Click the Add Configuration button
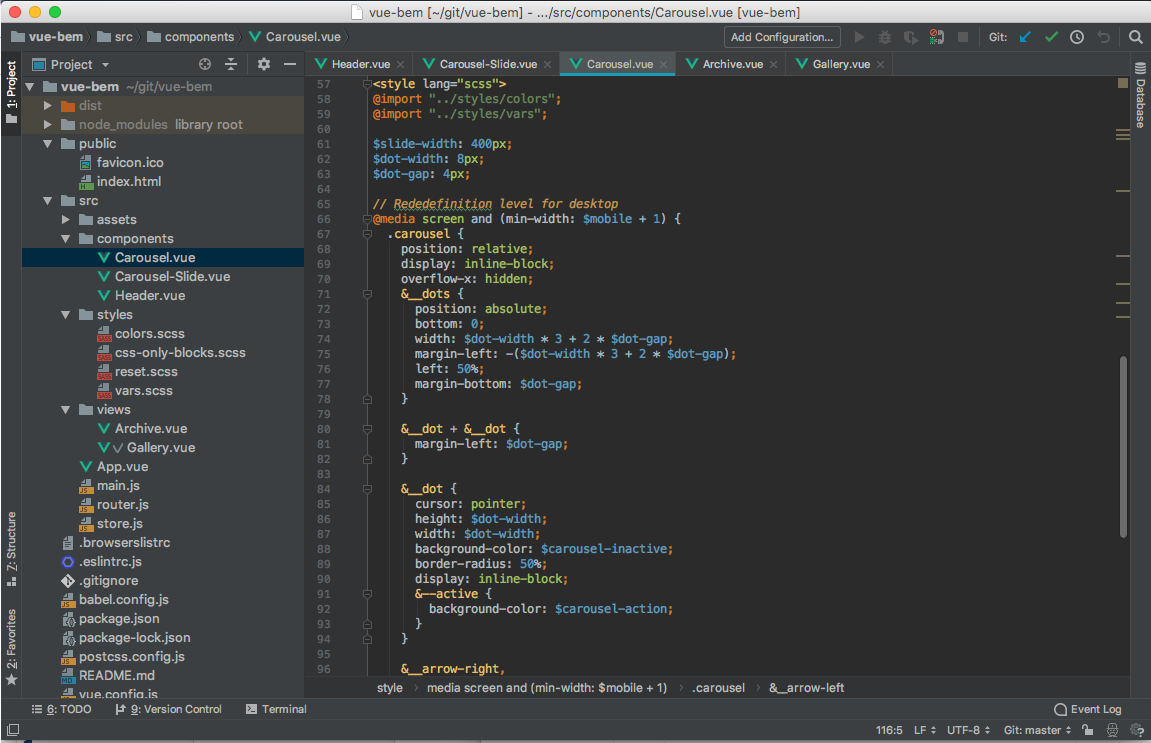Screen dimensions: 1151x743 pyautogui.click(x=781, y=36)
